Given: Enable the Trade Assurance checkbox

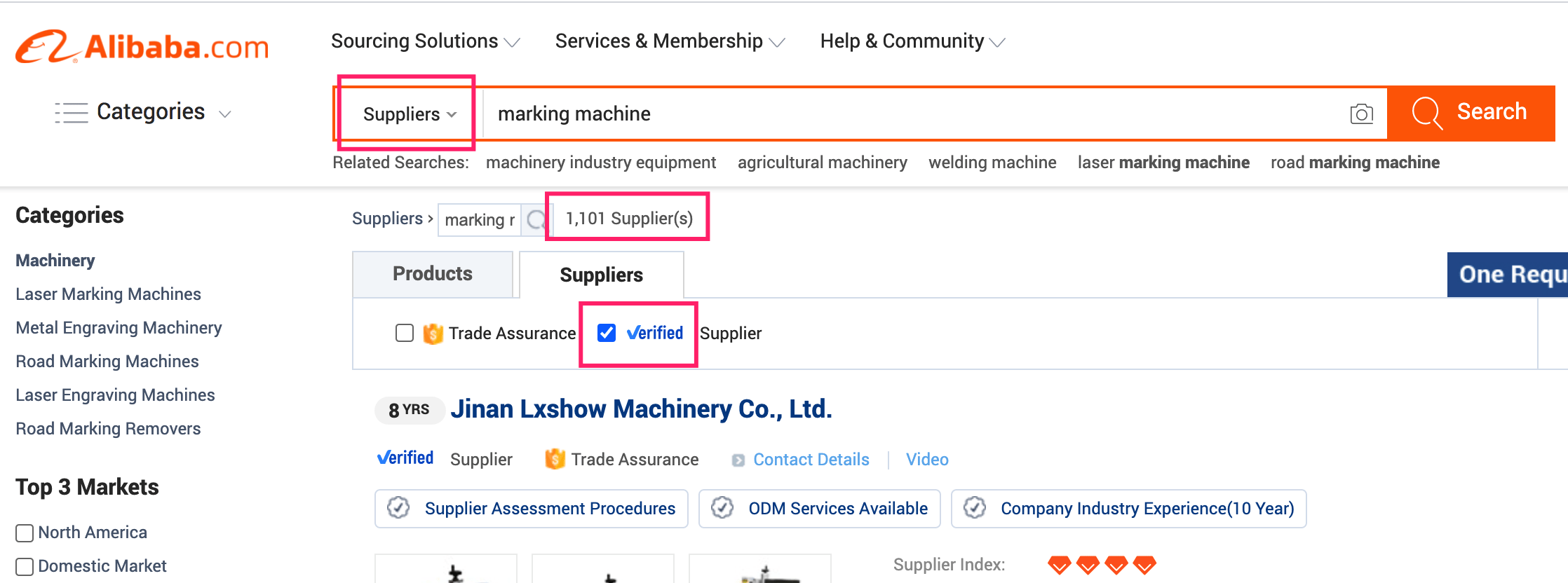Looking at the screenshot, I should point(405,333).
